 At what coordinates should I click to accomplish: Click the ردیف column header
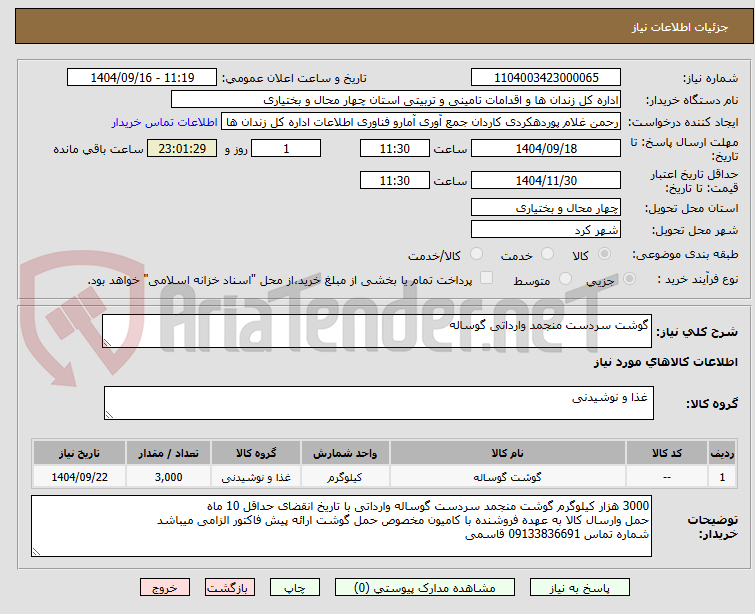(x=722, y=453)
